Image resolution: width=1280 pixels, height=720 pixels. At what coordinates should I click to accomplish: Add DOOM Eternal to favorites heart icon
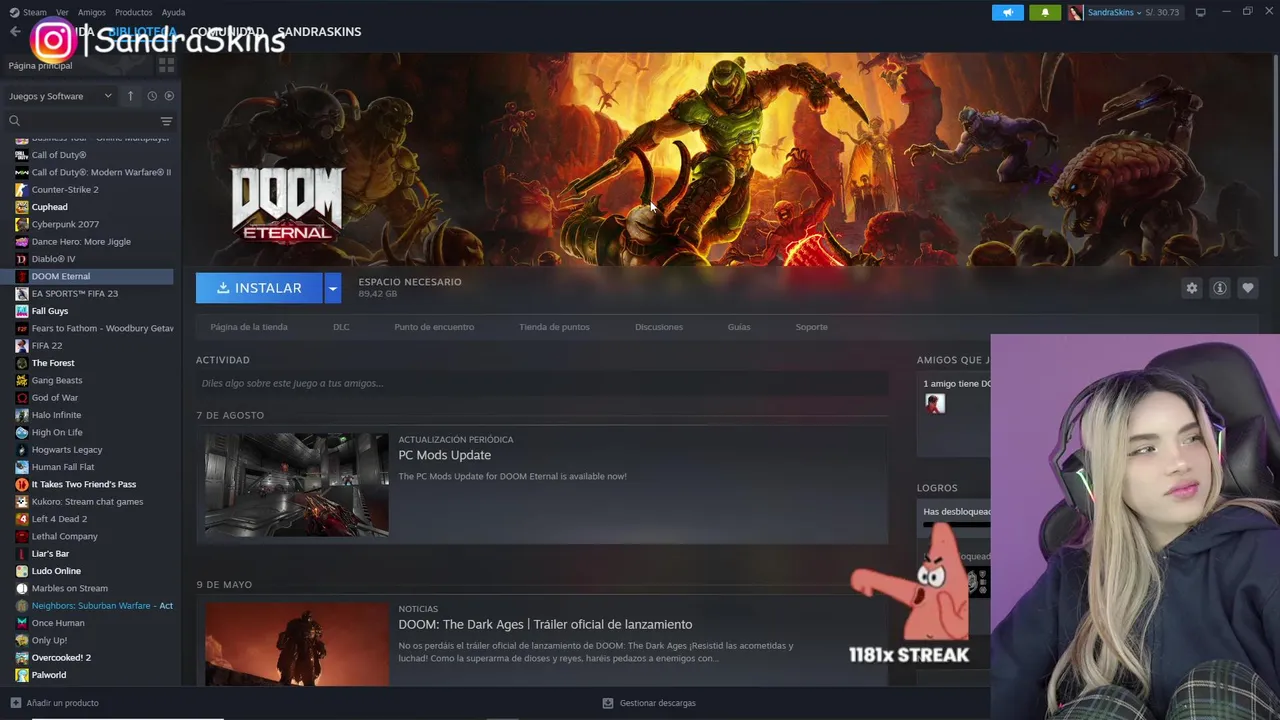pyautogui.click(x=1247, y=288)
